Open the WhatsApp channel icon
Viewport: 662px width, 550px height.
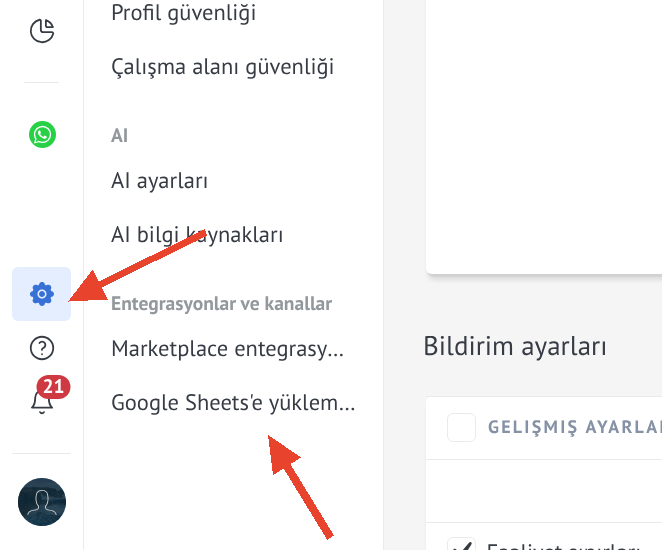click(x=42, y=135)
